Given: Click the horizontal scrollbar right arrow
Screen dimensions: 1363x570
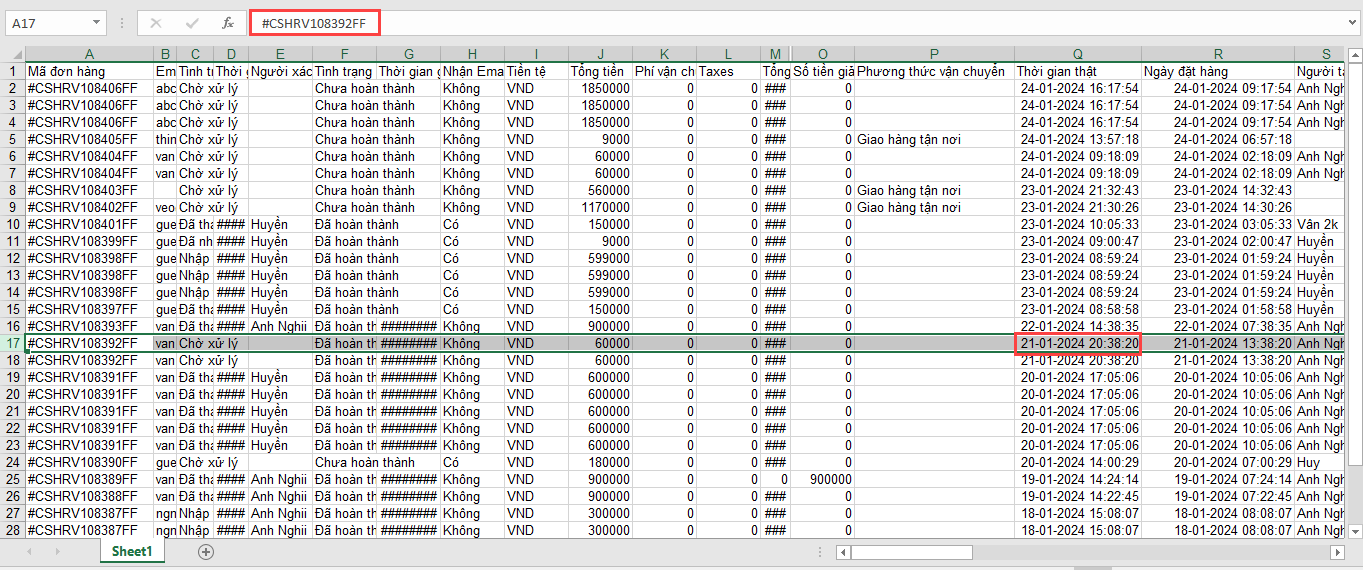Looking at the screenshot, I should click(1338, 552).
